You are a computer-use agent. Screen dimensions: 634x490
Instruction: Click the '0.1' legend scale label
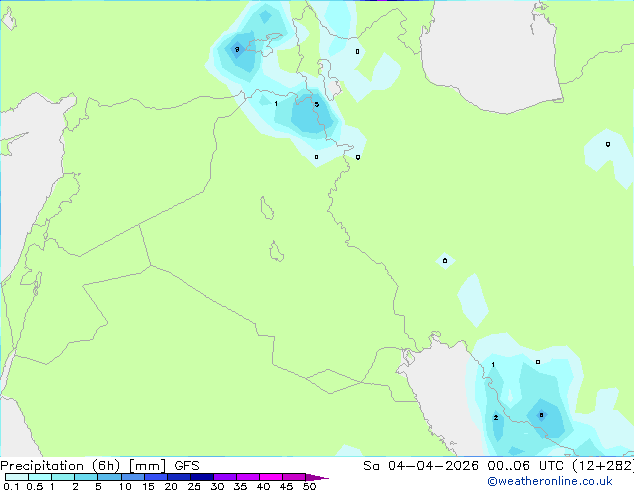pos(11,486)
